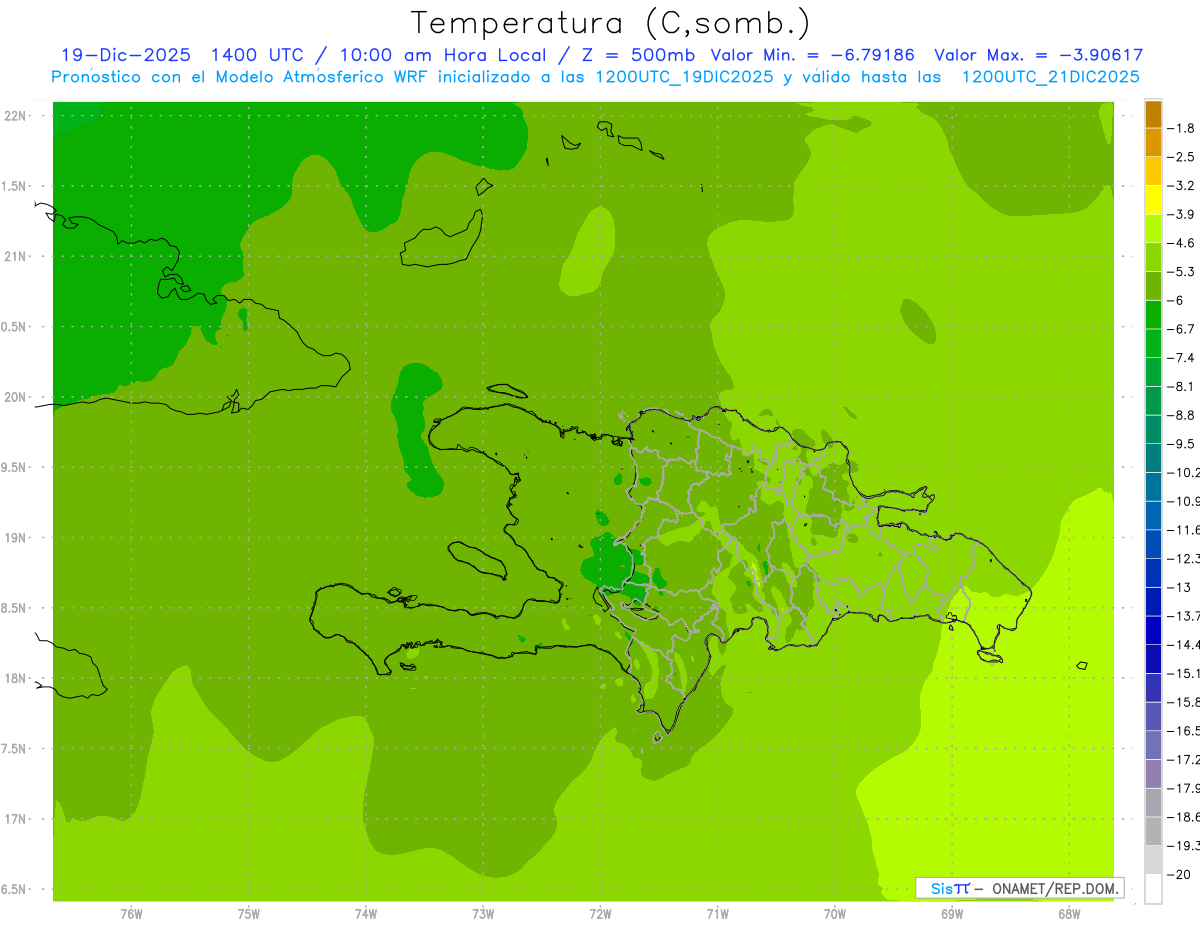Click the -1.8 colorbar value label
1200x927 pixels.
(x=1182, y=128)
